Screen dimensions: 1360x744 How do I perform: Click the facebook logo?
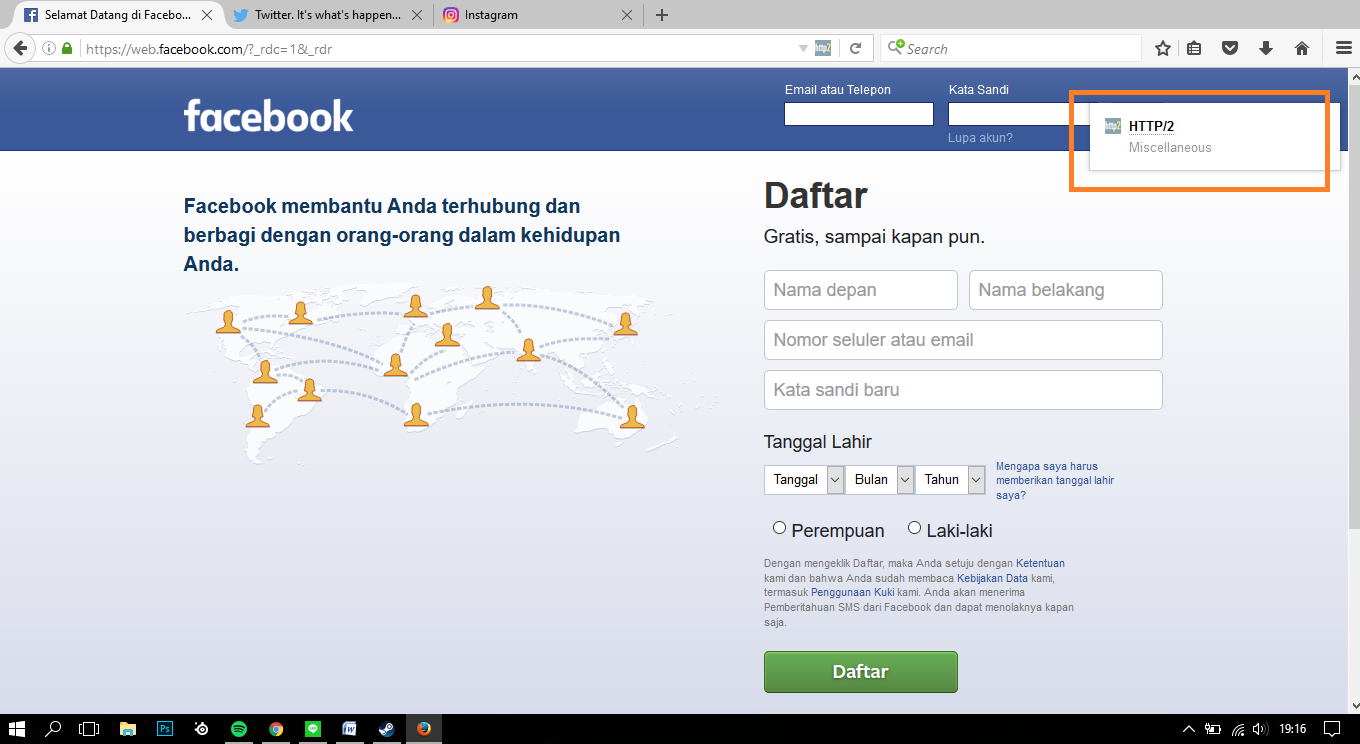pyautogui.click(x=268, y=116)
